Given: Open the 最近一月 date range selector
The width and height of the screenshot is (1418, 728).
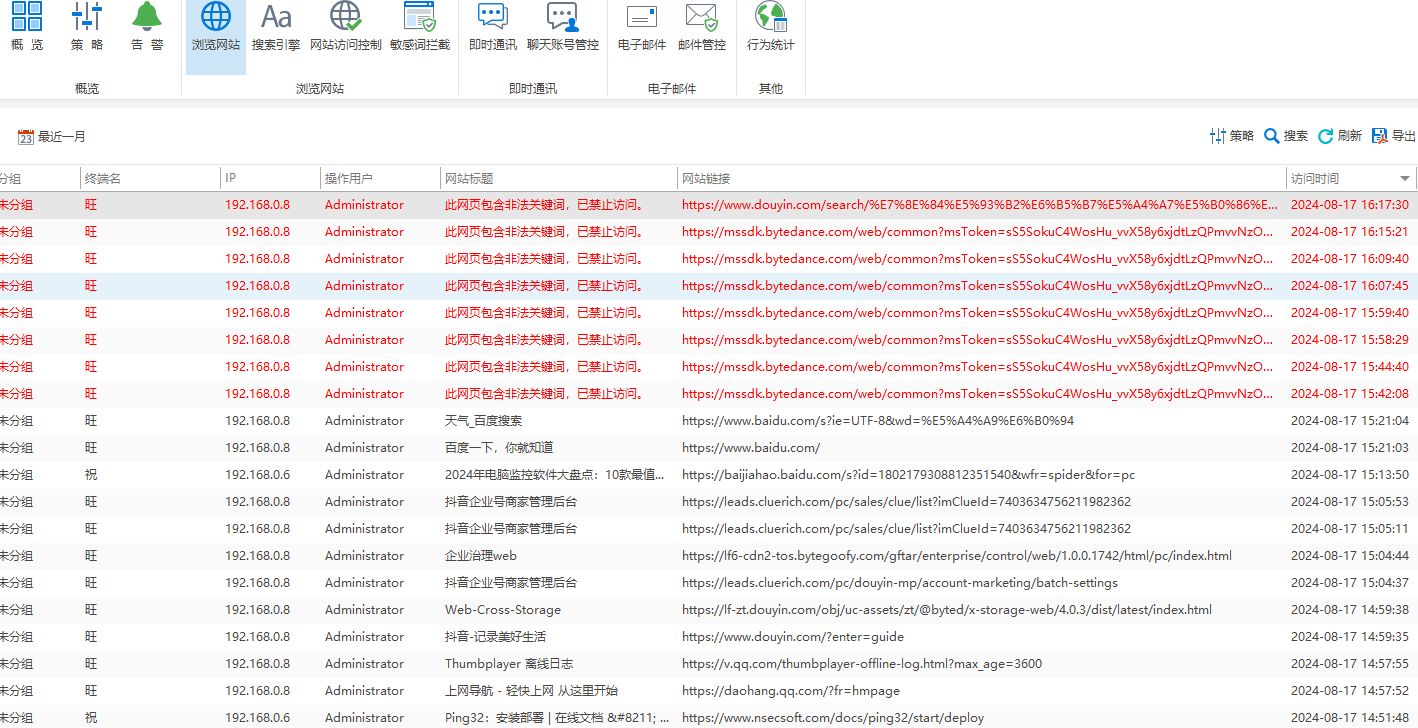Looking at the screenshot, I should (52, 137).
